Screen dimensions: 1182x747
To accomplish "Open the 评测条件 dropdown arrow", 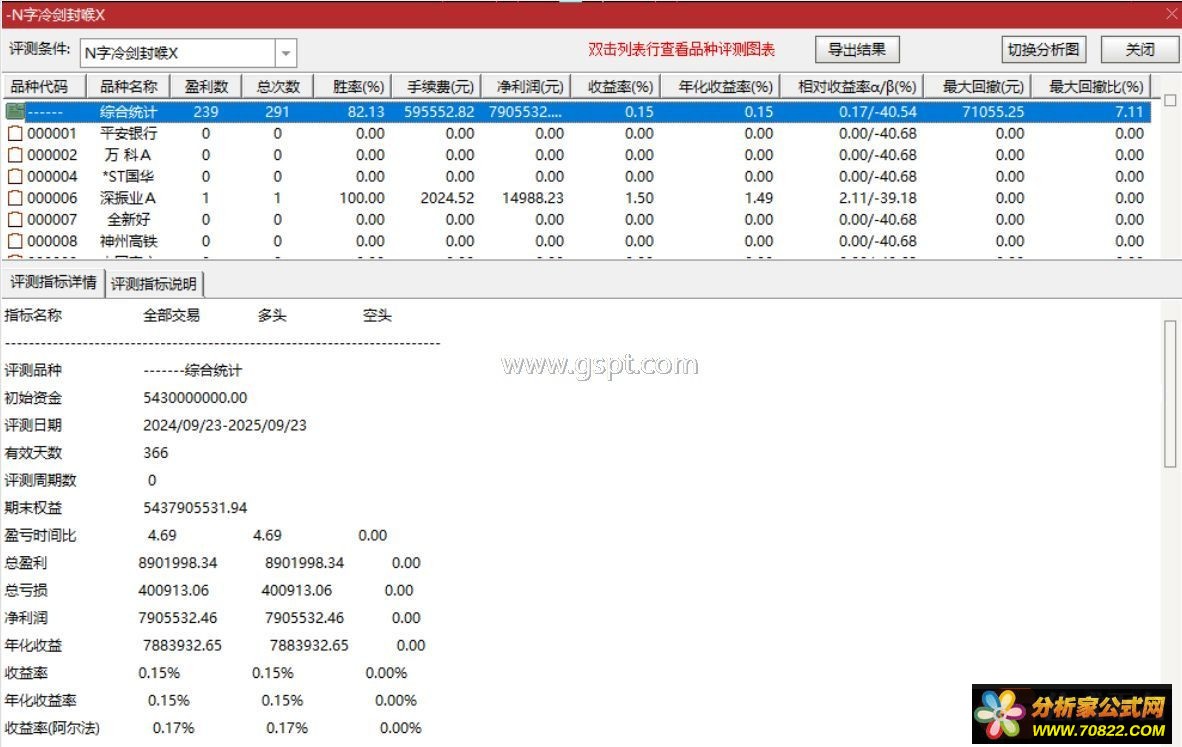I will coord(286,54).
